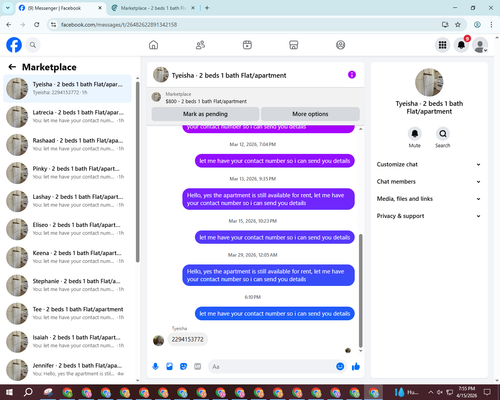Screen dimensions: 500x400
Task: Click the conversation header title Tyeisha
Action: pyautogui.click(x=229, y=75)
